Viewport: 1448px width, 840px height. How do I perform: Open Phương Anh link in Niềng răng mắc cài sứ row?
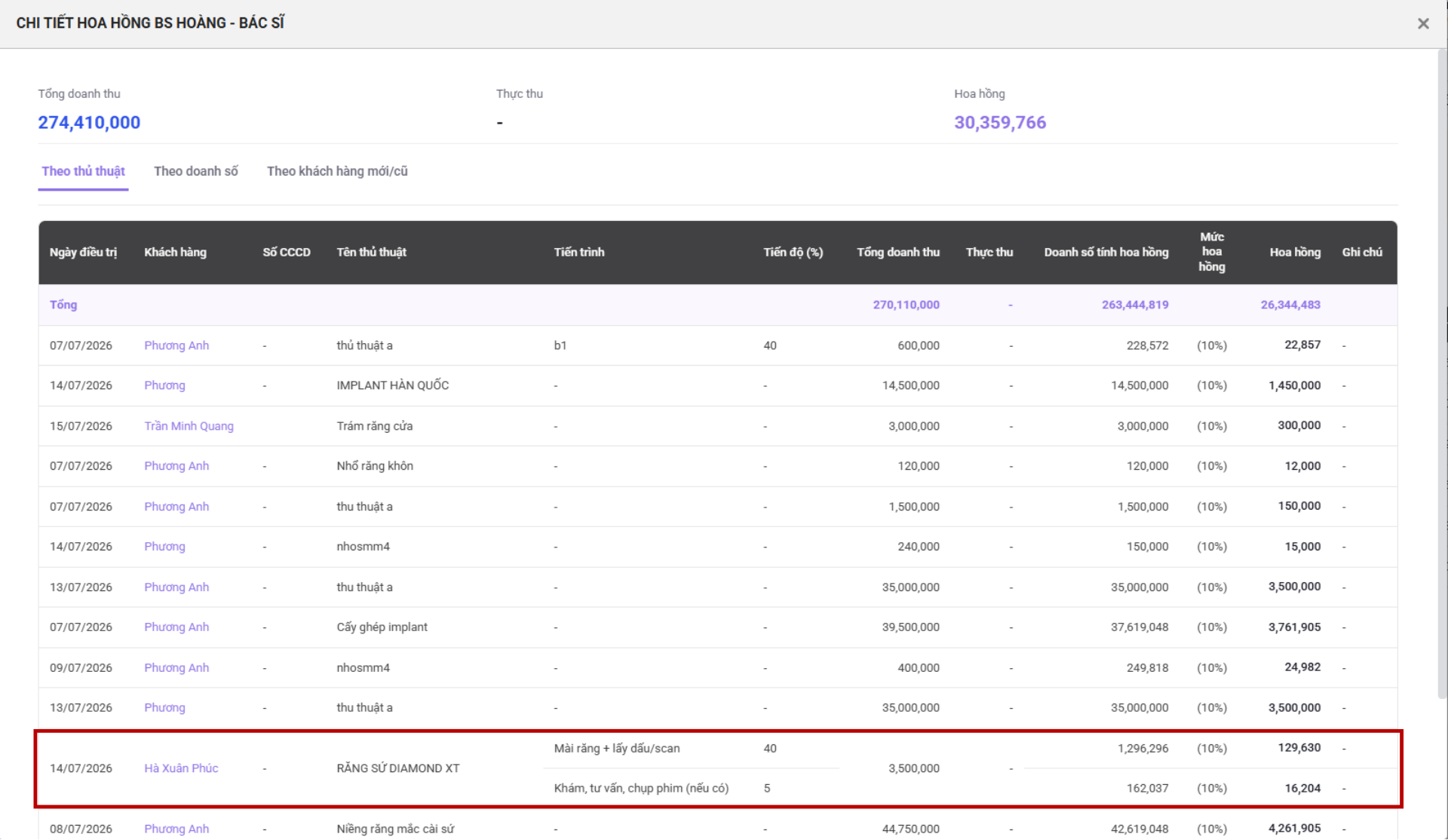tap(176, 829)
